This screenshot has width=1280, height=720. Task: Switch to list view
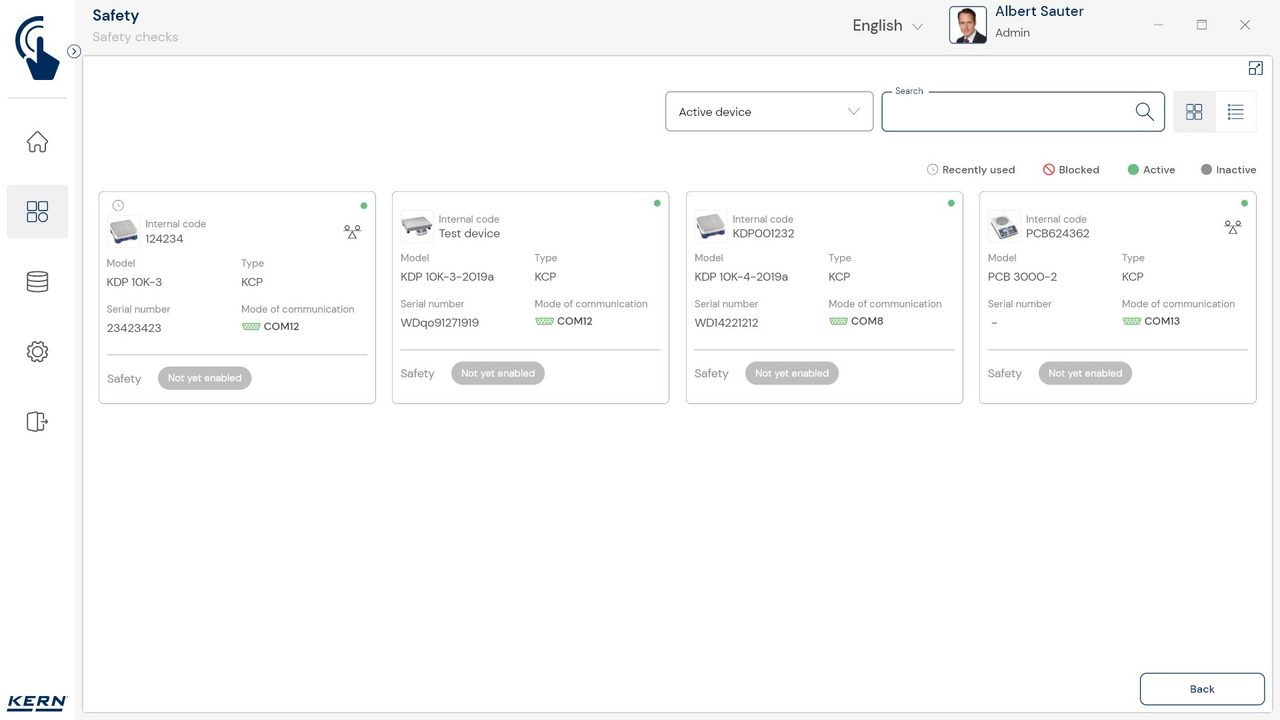coord(1235,112)
